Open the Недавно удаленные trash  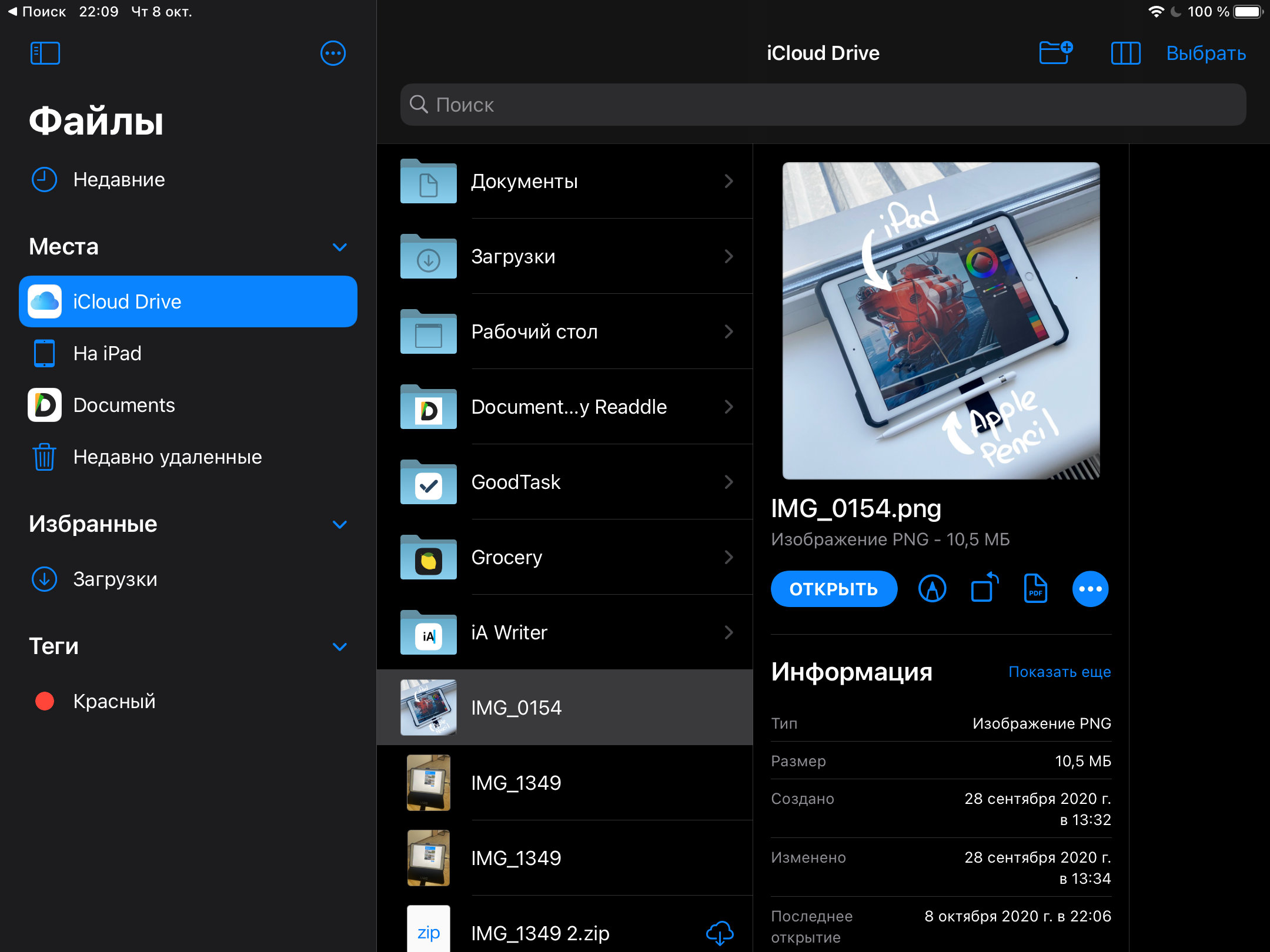(x=167, y=457)
